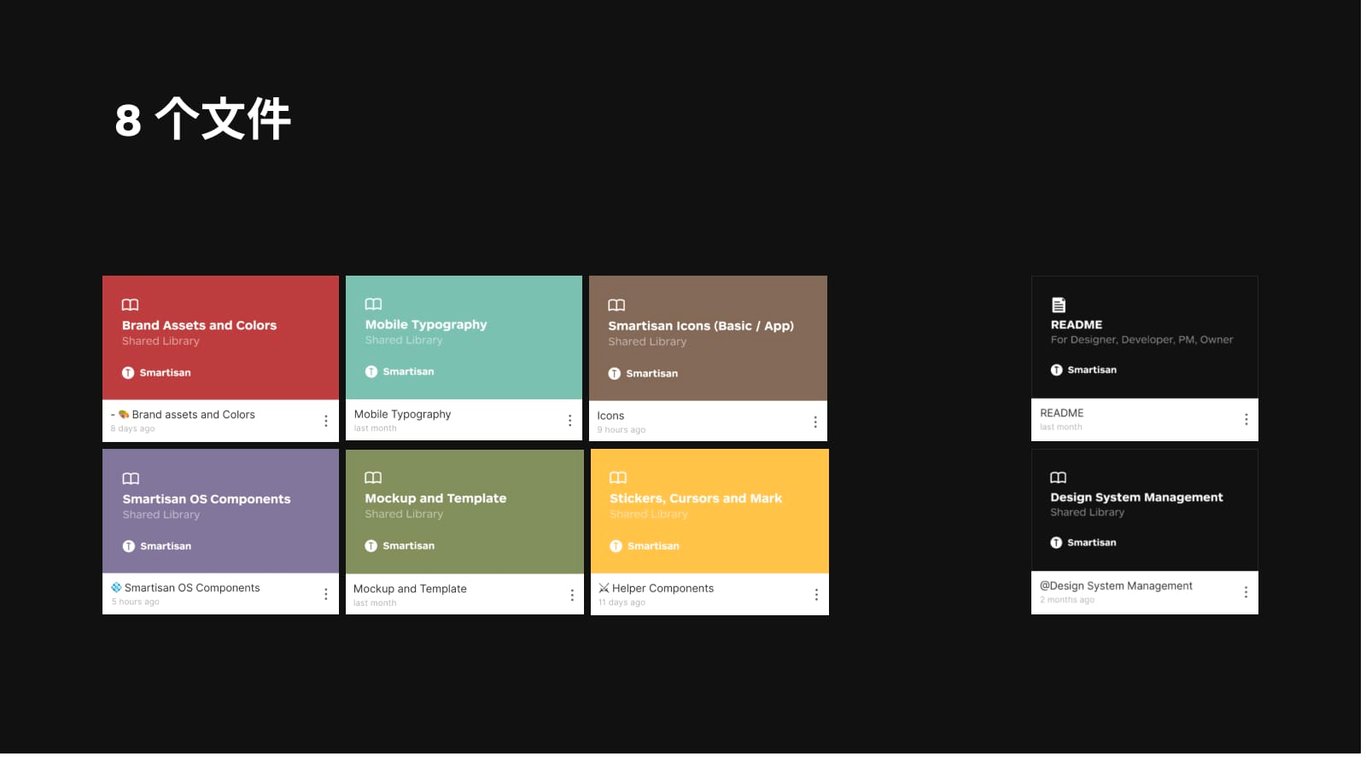The height and width of the screenshot is (768, 1366).
Task: Click the Smartisan logo on the yellow Stickers card
Action: tap(616, 546)
